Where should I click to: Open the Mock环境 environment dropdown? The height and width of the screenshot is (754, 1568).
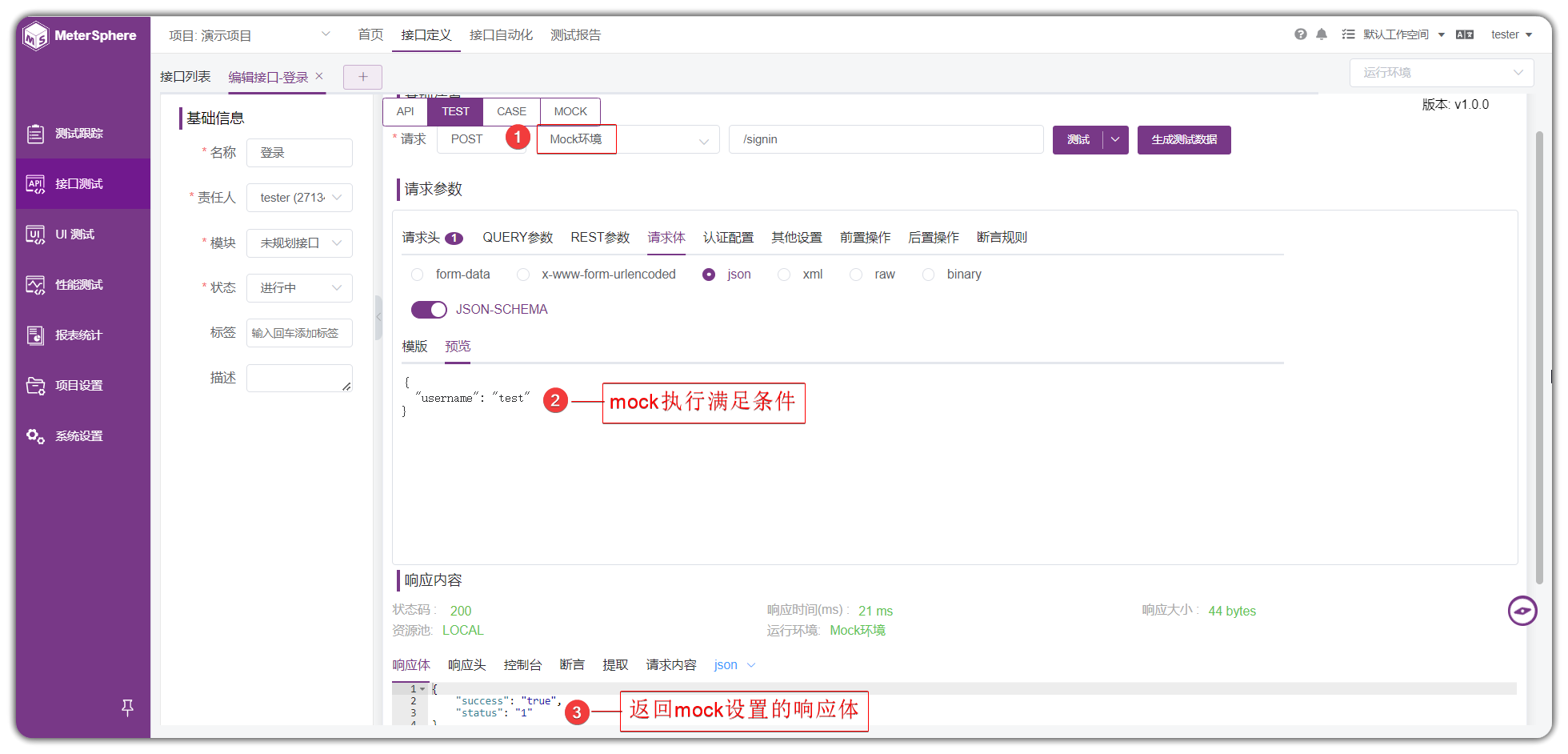(628, 139)
